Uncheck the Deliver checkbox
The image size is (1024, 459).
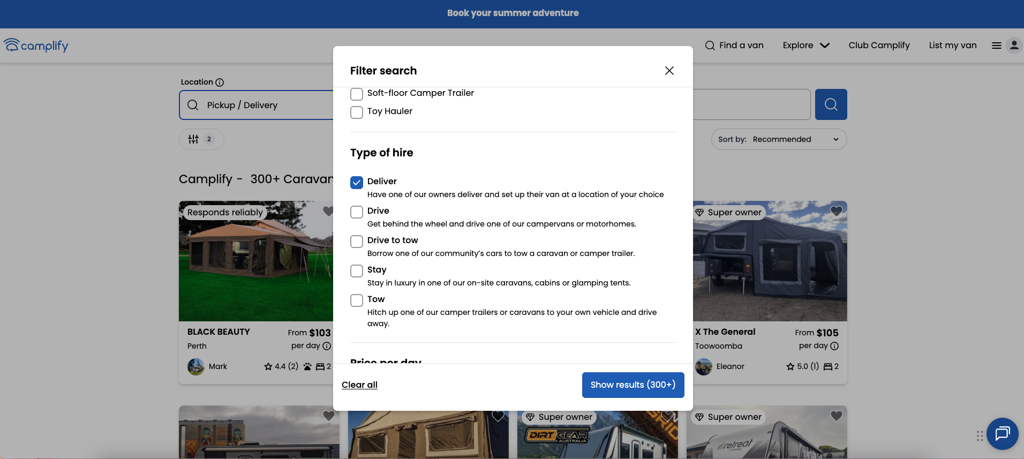point(356,182)
